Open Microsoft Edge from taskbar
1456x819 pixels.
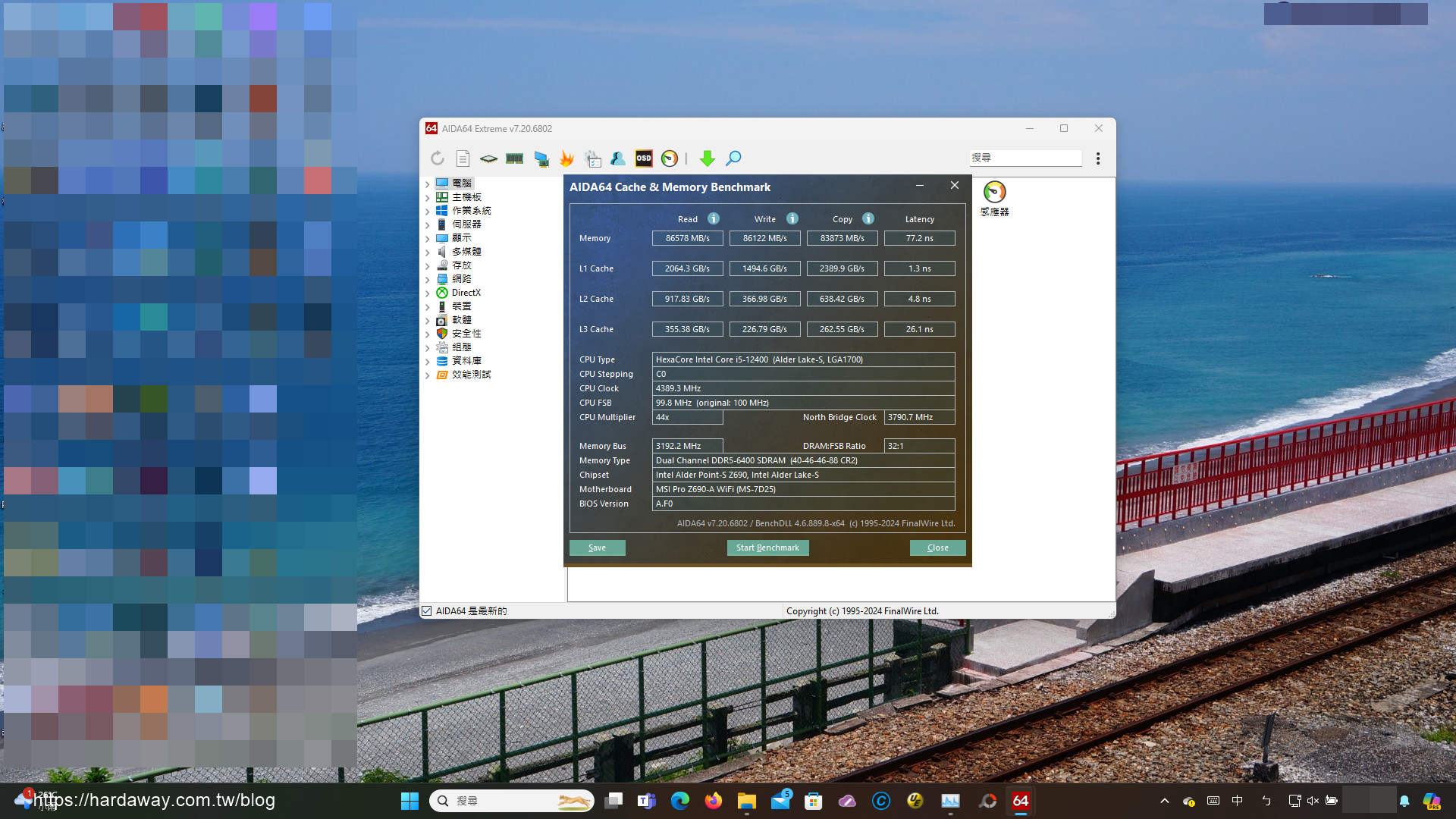(679, 801)
